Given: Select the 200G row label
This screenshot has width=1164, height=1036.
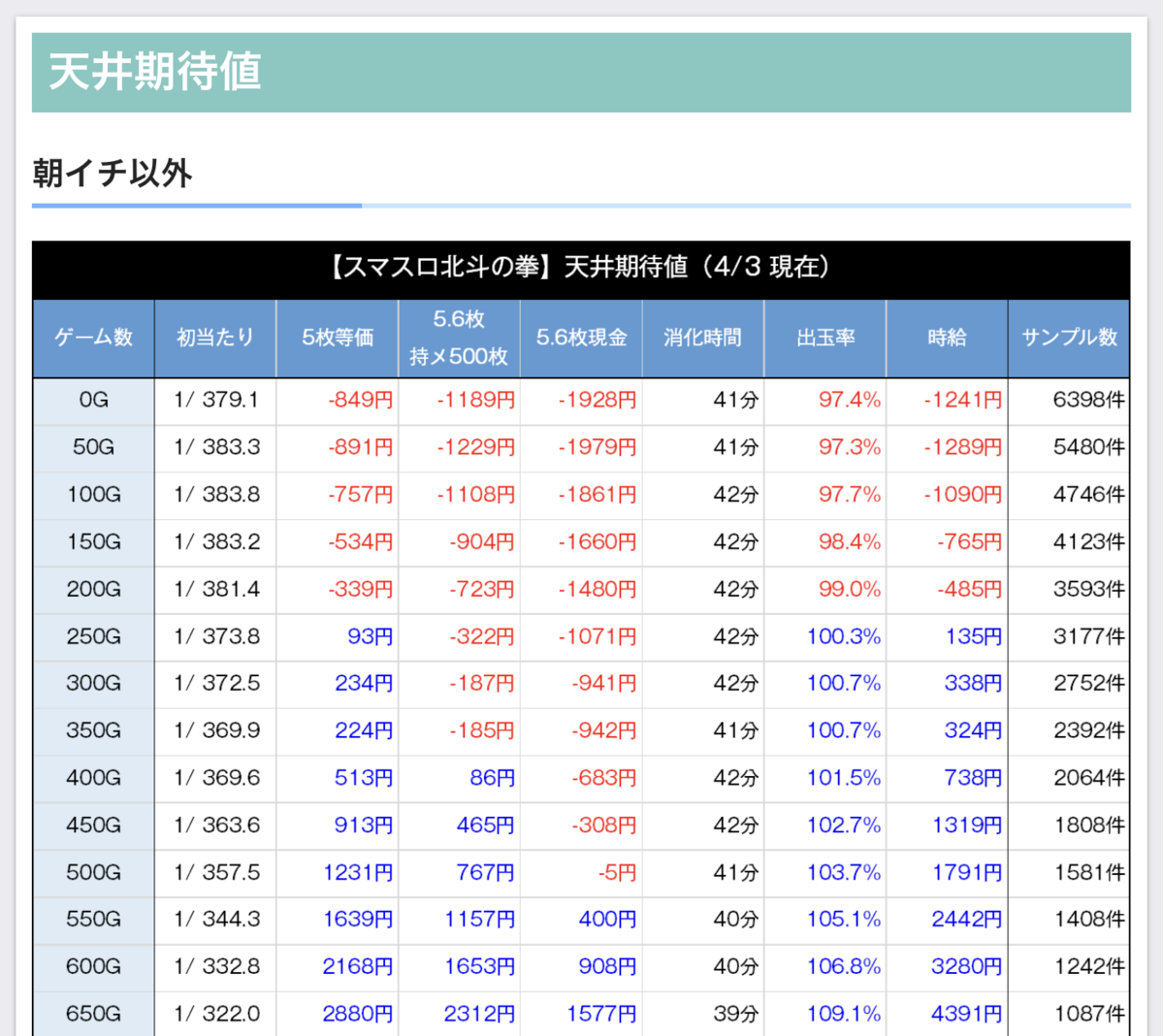Looking at the screenshot, I should tap(94, 590).
